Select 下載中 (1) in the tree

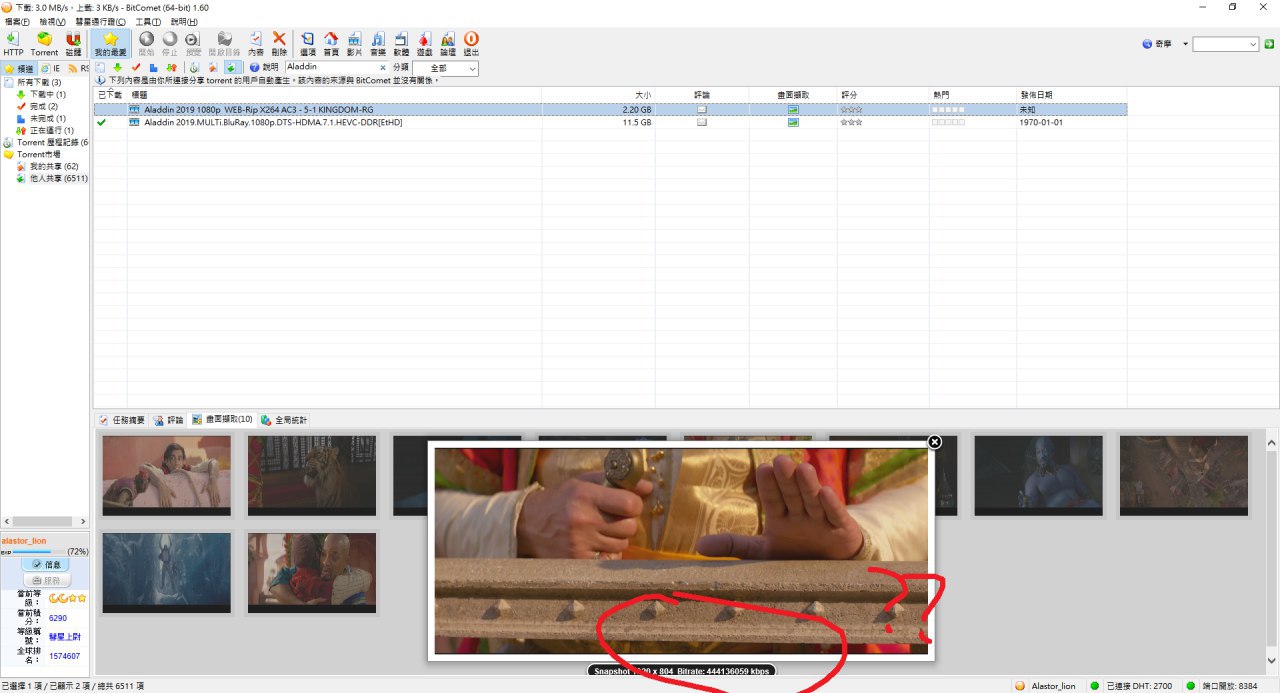(x=41, y=94)
